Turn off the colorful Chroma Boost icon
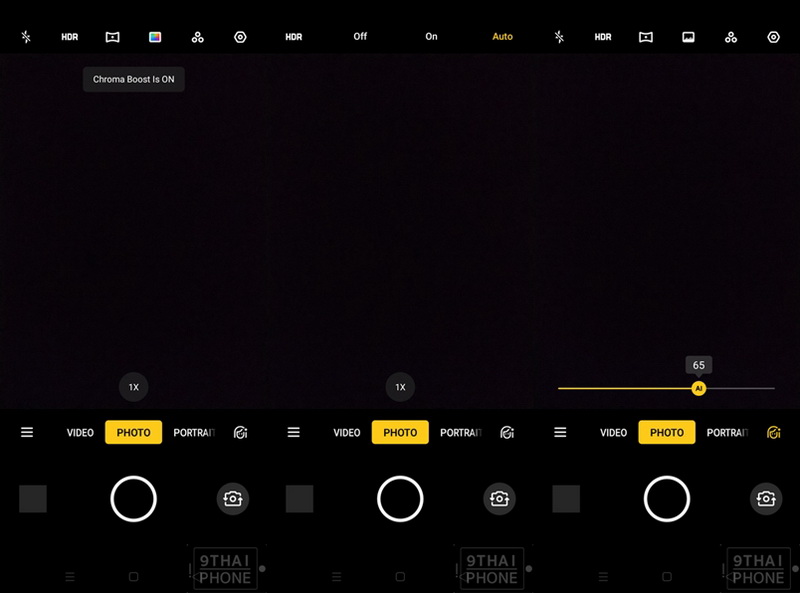The image size is (800, 593). 155,37
